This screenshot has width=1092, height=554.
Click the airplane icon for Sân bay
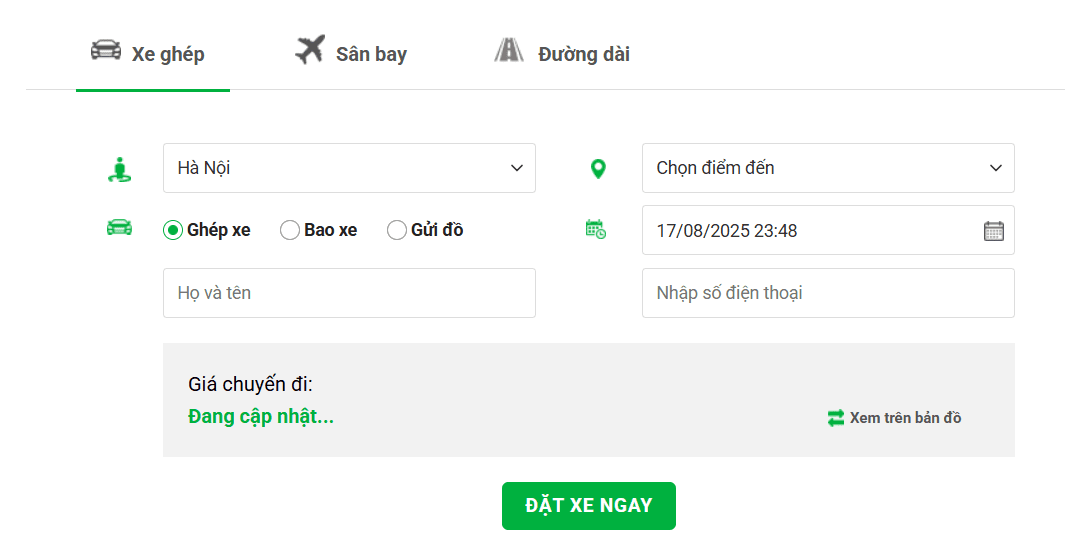click(x=310, y=50)
